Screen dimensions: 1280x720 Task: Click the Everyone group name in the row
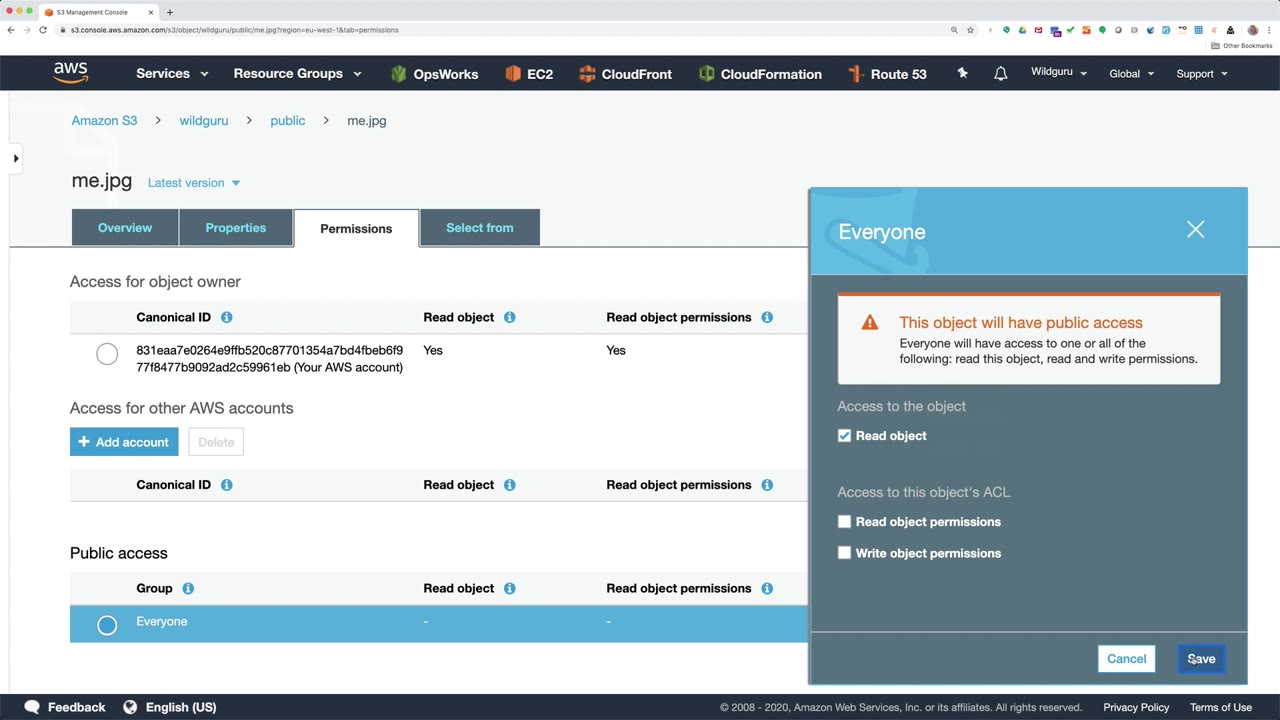[162, 622]
